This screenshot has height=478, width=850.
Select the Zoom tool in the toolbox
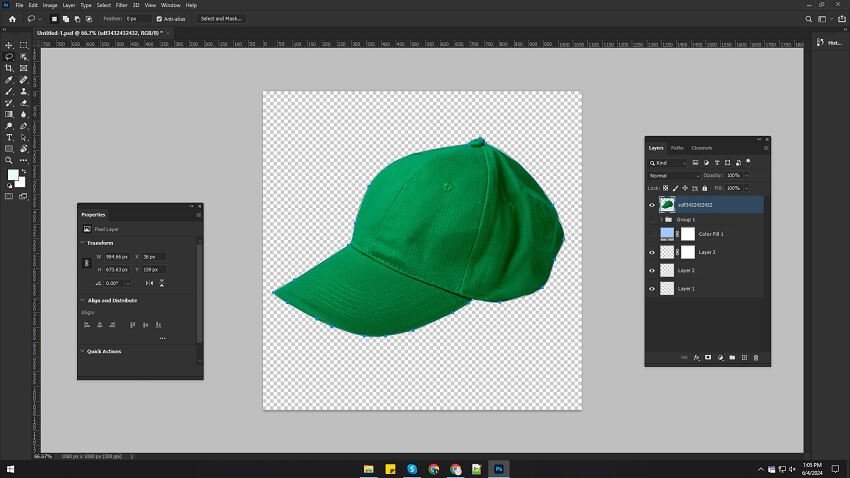[9, 160]
